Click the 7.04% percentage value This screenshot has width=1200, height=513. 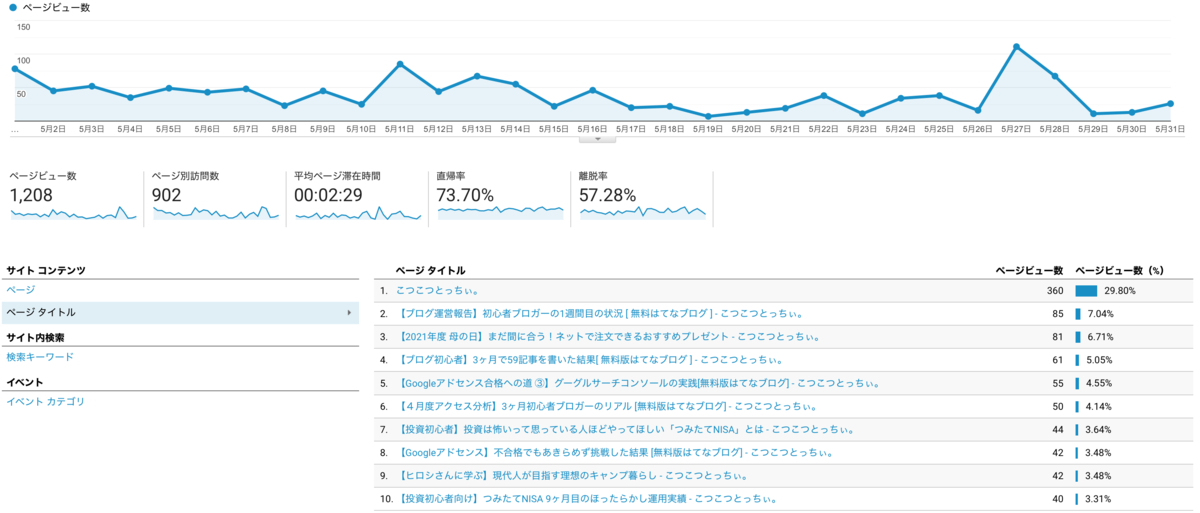point(1099,314)
